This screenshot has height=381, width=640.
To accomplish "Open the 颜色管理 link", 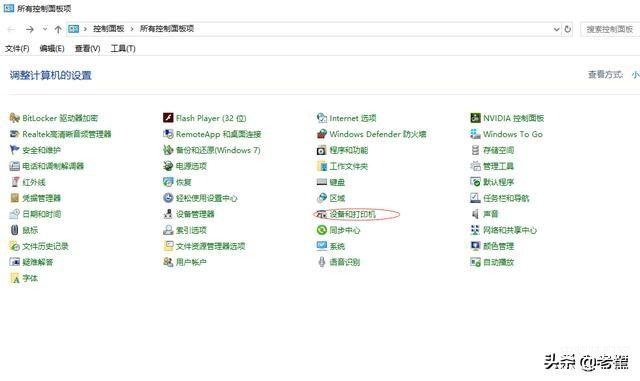I will coord(498,246).
